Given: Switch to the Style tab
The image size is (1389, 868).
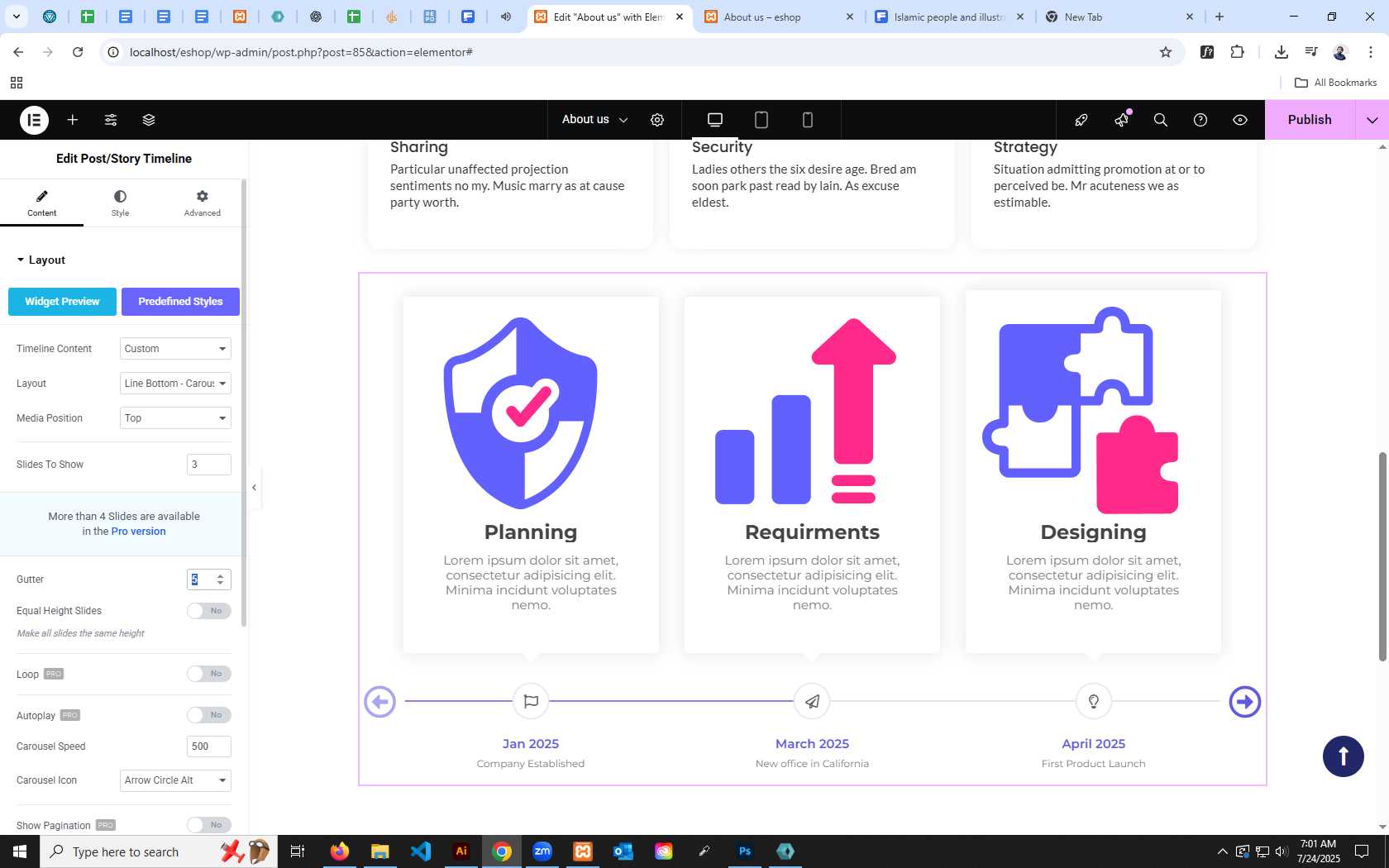Looking at the screenshot, I should click(120, 203).
